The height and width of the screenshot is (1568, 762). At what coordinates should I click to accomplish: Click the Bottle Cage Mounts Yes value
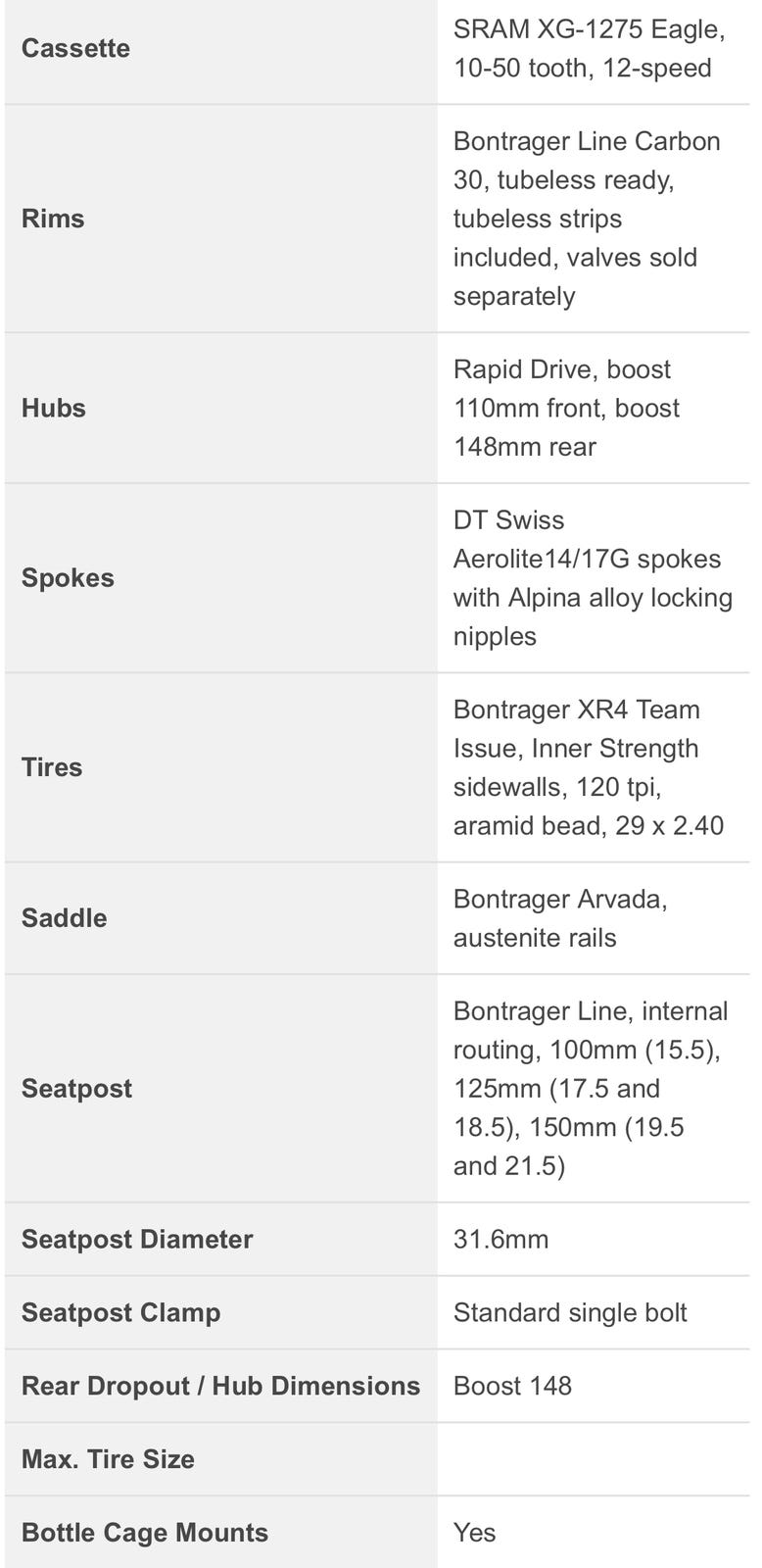474,1533
